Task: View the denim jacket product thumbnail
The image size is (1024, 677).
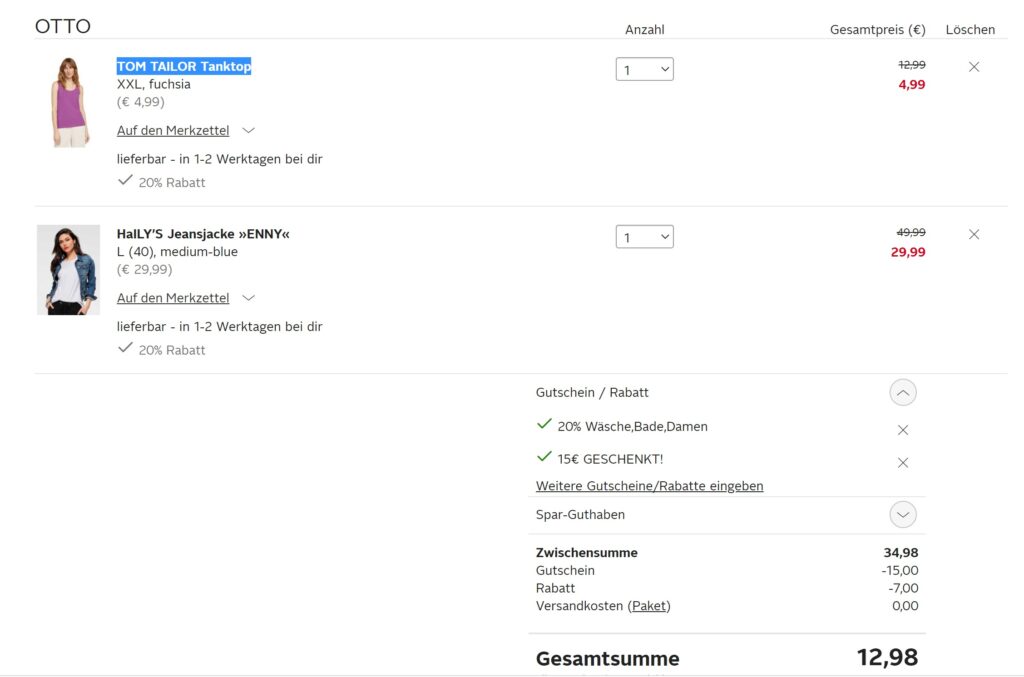Action: [69, 270]
